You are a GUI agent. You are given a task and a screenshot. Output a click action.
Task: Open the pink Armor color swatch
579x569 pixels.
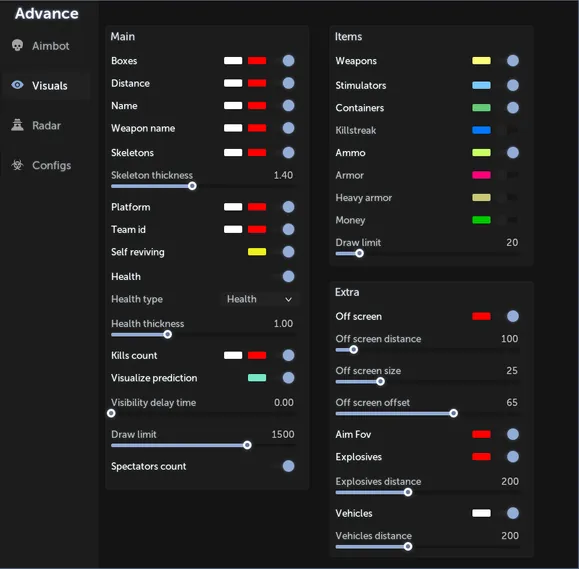[482, 175]
